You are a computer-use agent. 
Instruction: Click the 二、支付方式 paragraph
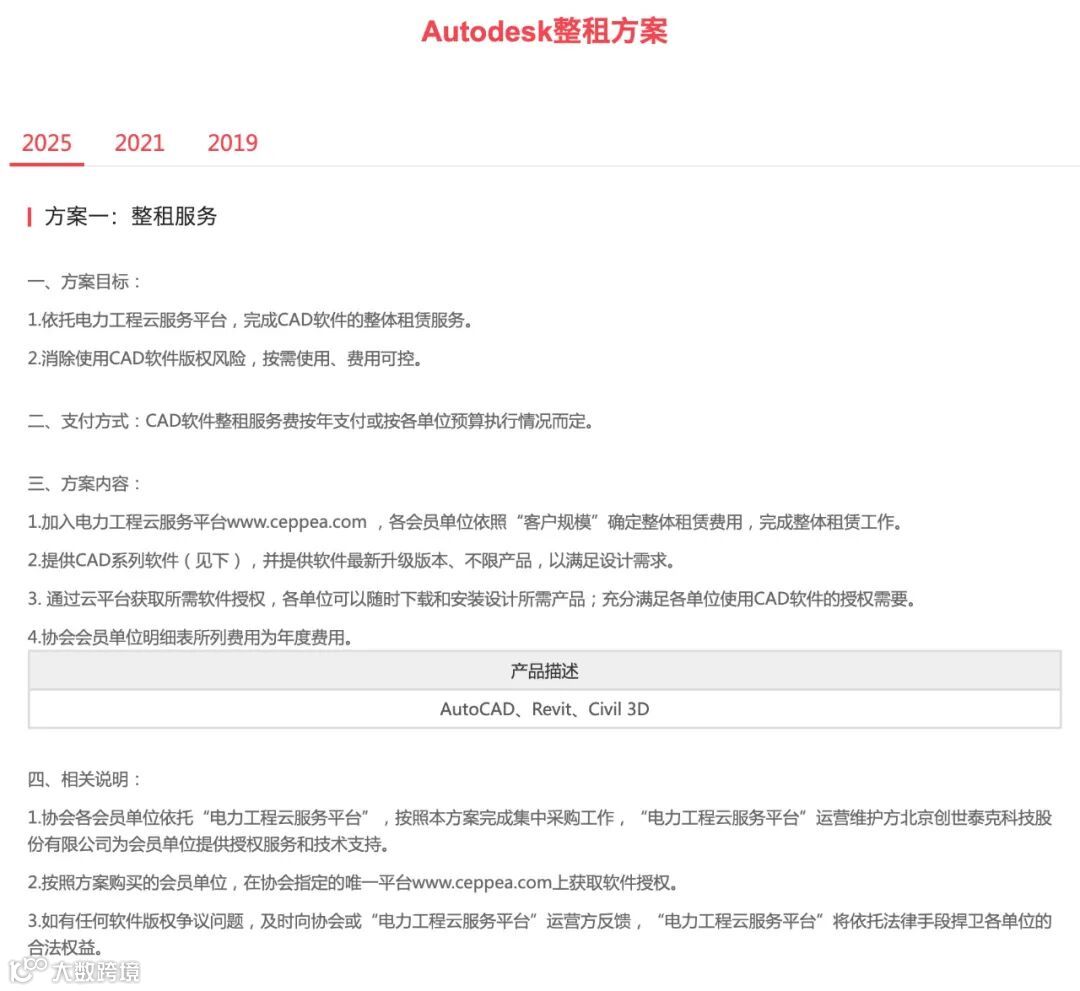pos(310,421)
